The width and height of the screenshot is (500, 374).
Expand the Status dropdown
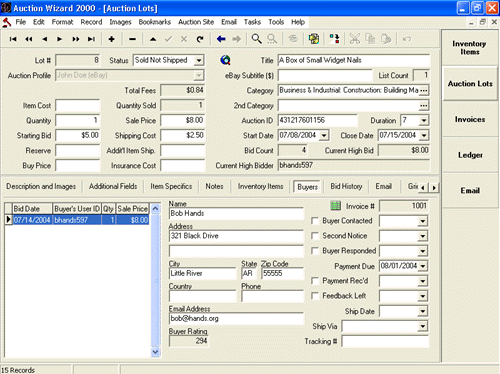(199, 60)
